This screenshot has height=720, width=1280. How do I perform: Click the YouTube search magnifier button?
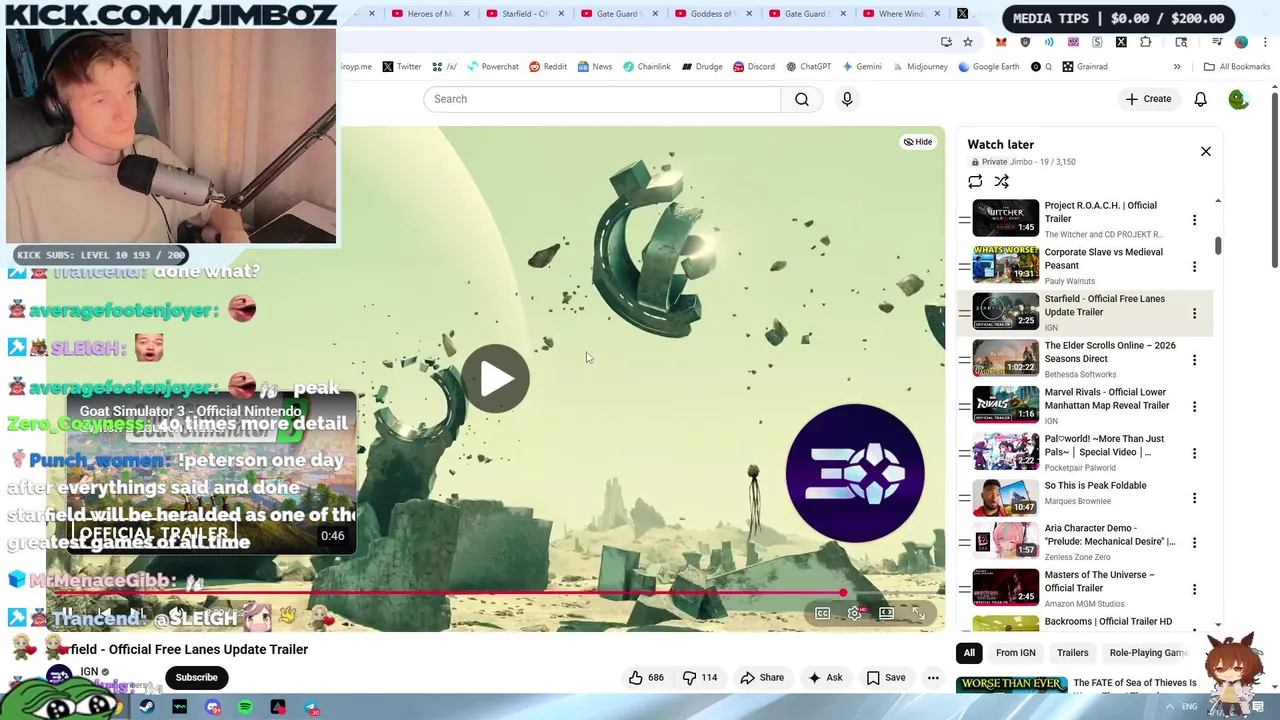click(x=802, y=99)
